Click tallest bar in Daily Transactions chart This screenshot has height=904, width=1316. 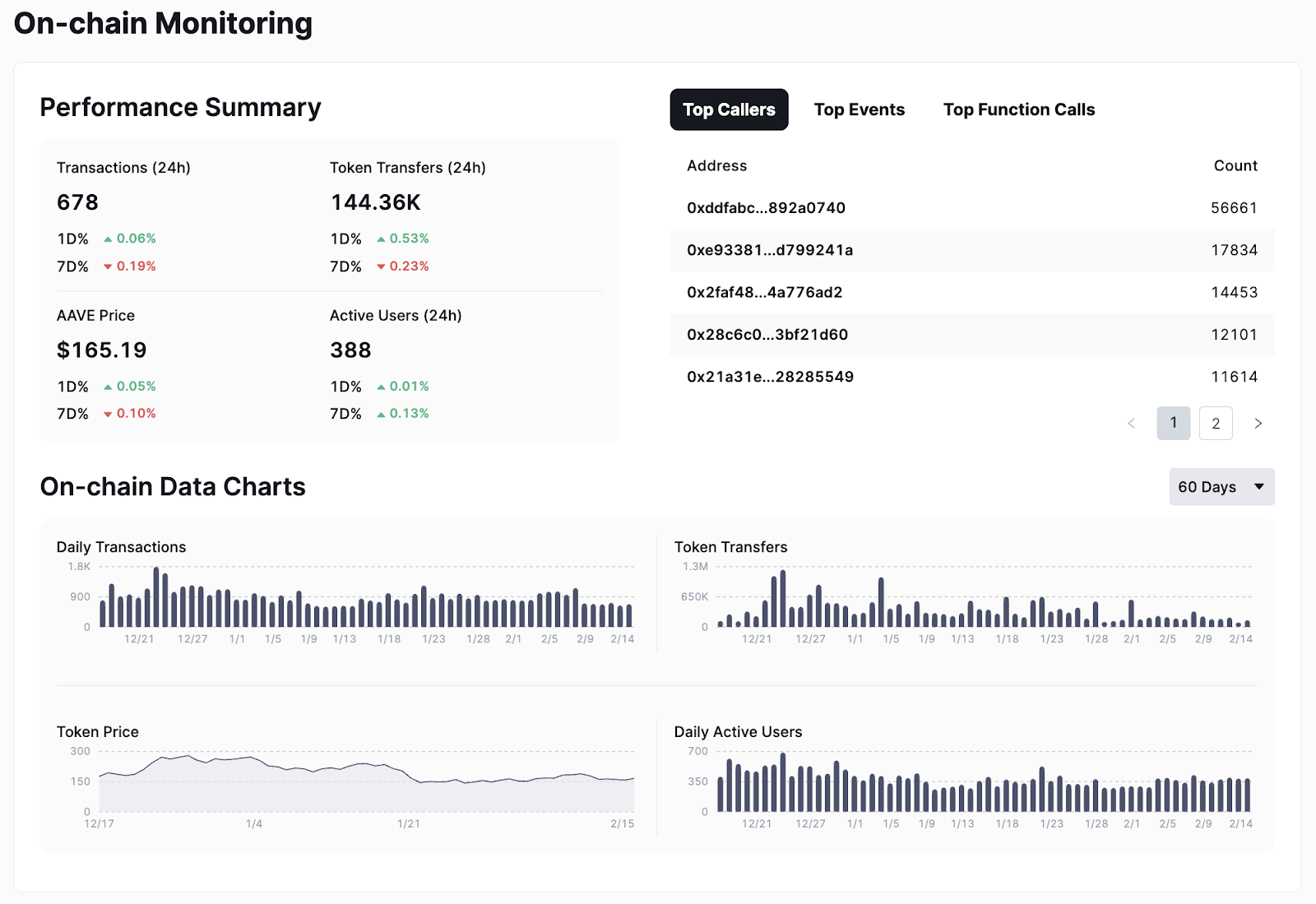(x=156, y=597)
